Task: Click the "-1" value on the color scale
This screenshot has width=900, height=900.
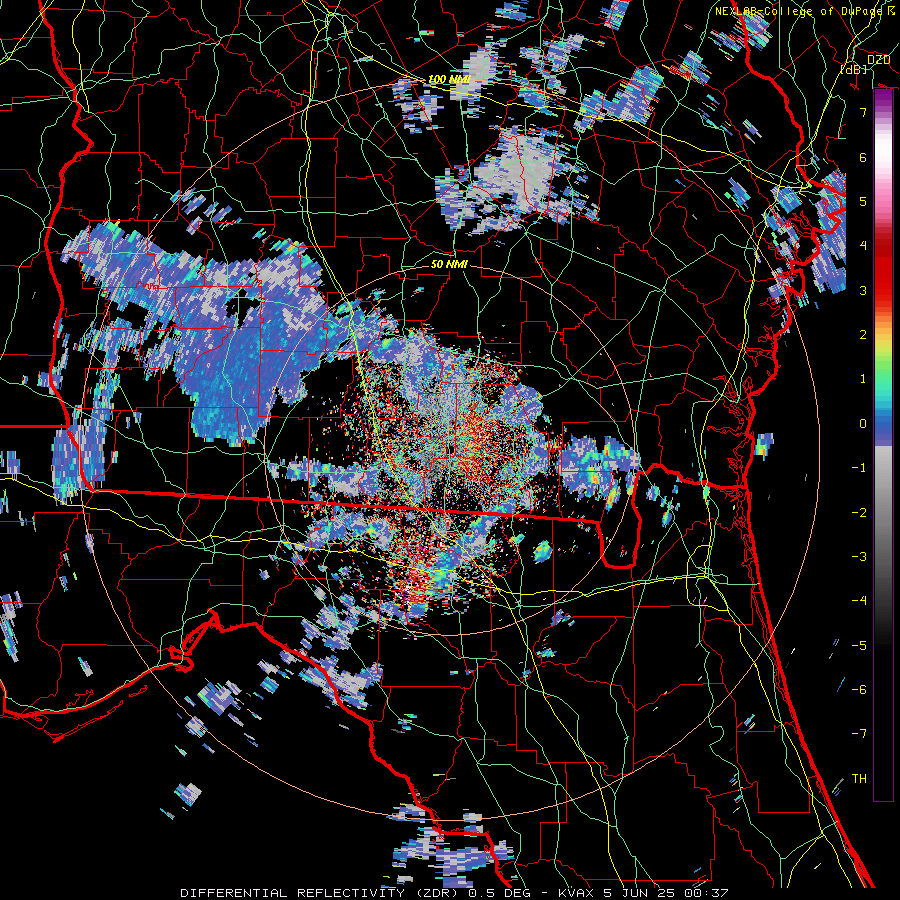Action: pos(859,468)
